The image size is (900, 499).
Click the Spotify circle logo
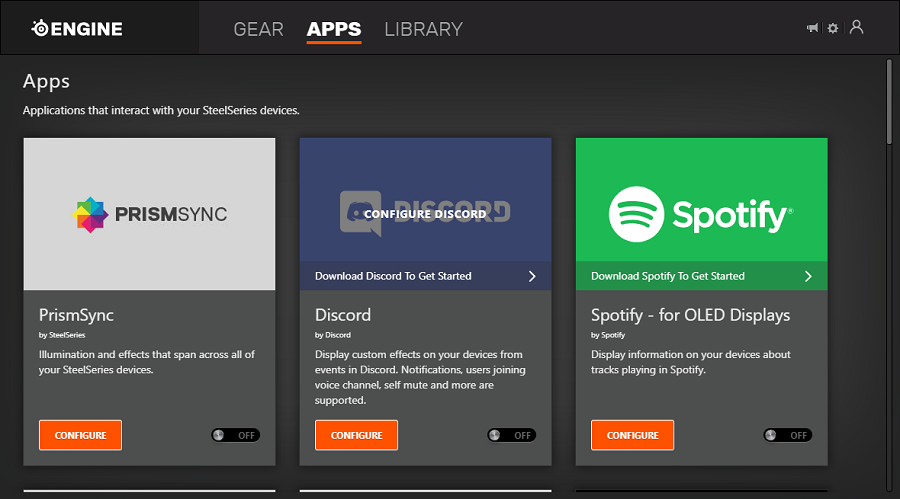click(x=636, y=214)
